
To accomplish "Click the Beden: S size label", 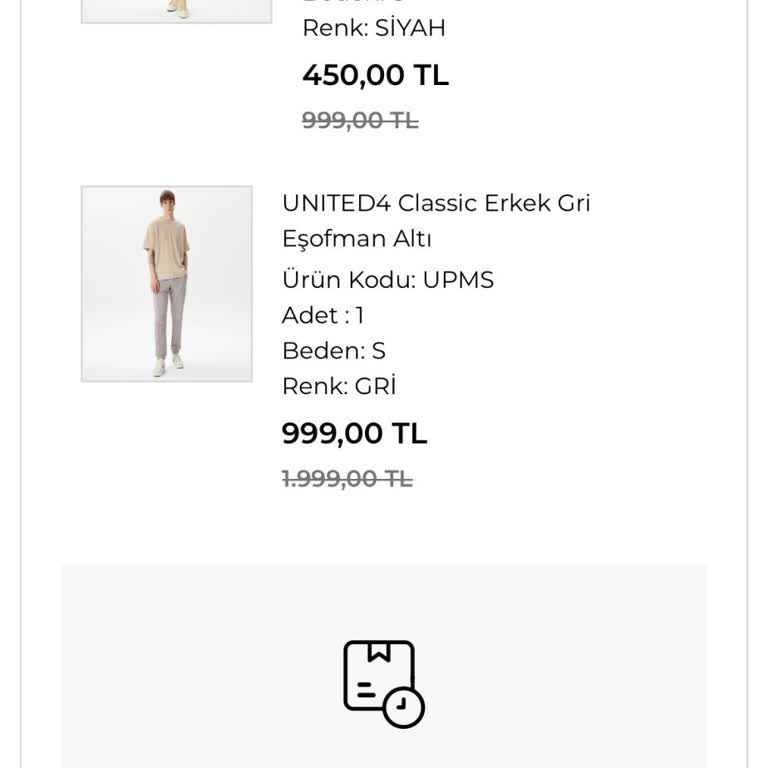I will click(x=334, y=351).
